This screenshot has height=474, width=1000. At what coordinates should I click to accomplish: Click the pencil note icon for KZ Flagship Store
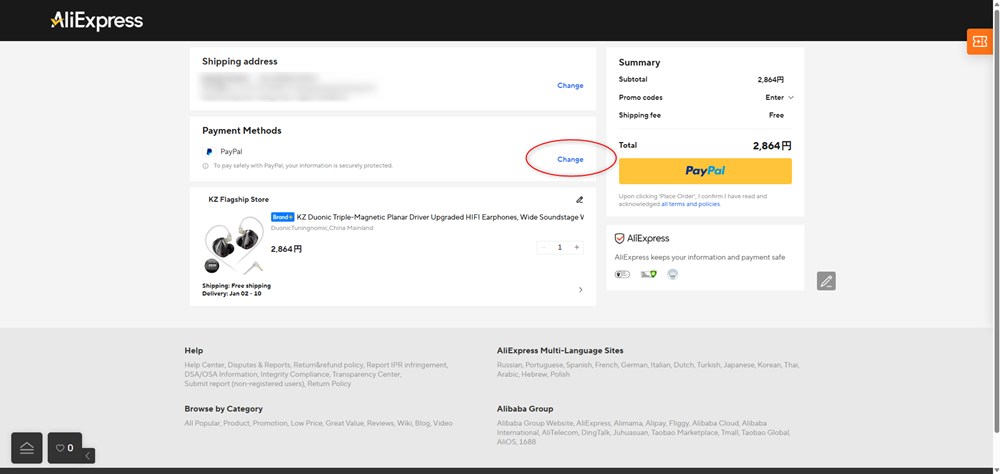pos(579,200)
